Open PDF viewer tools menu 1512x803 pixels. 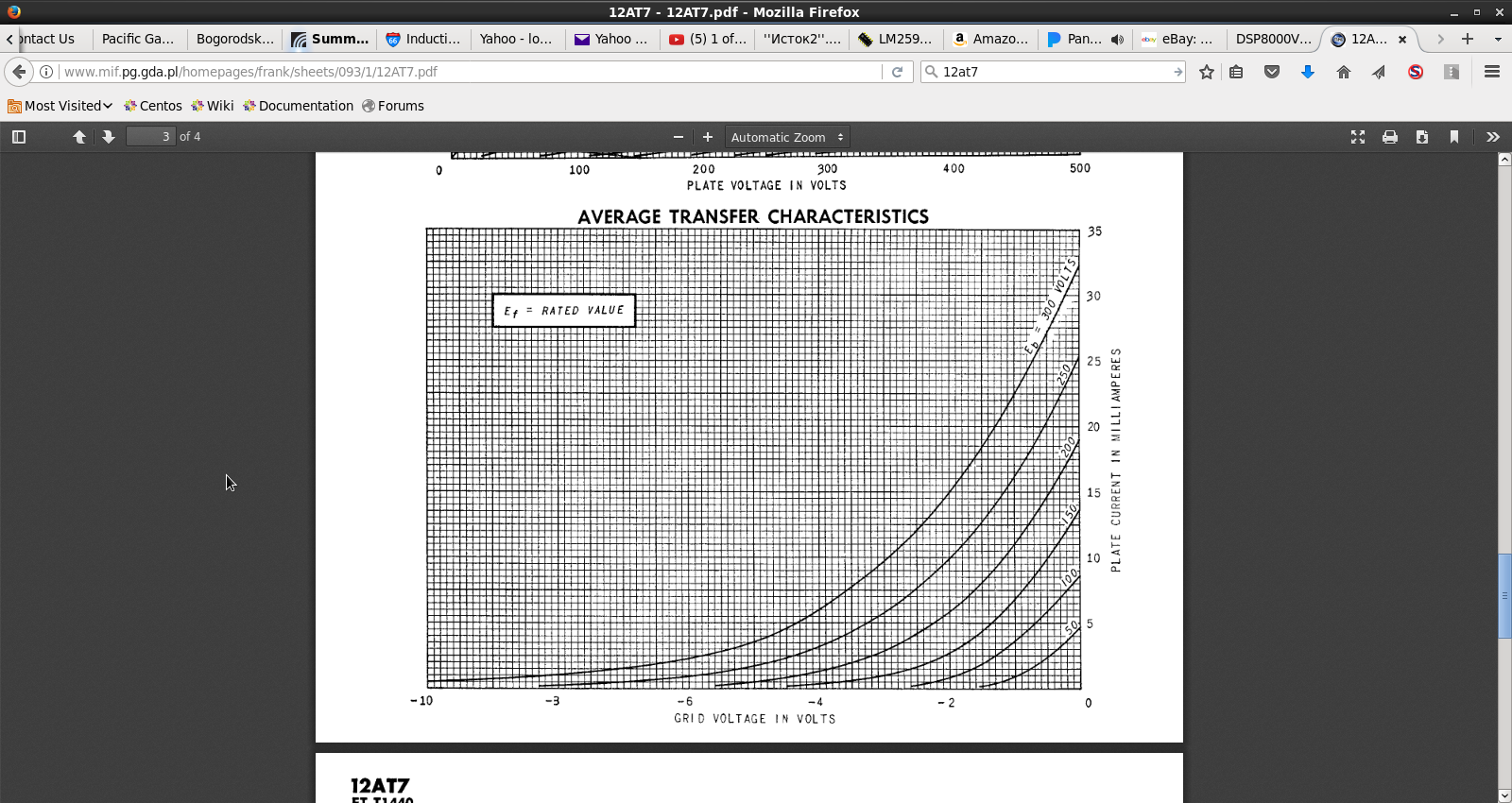click(x=1493, y=137)
